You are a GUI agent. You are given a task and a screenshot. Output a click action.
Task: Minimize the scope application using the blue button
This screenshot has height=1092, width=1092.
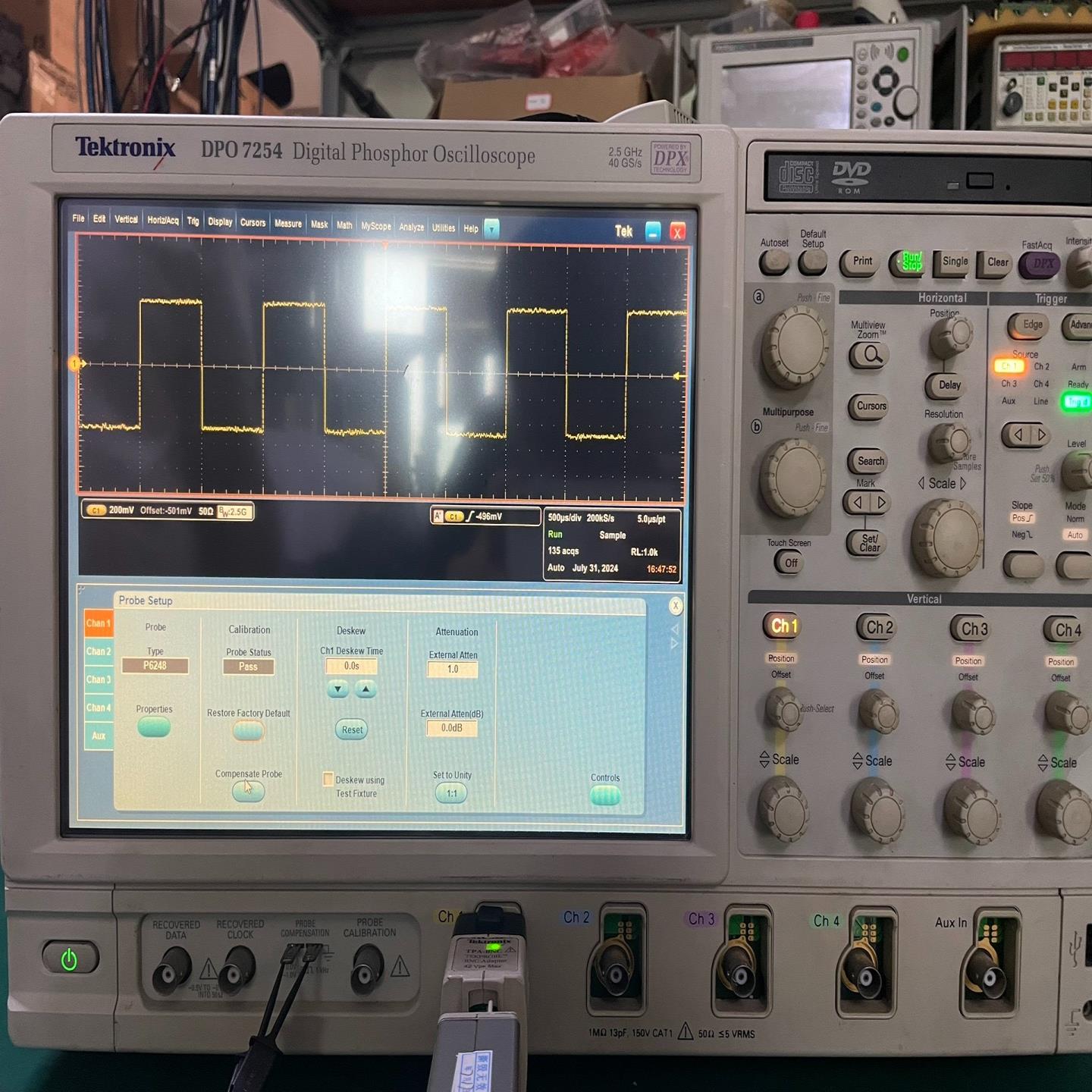(653, 232)
